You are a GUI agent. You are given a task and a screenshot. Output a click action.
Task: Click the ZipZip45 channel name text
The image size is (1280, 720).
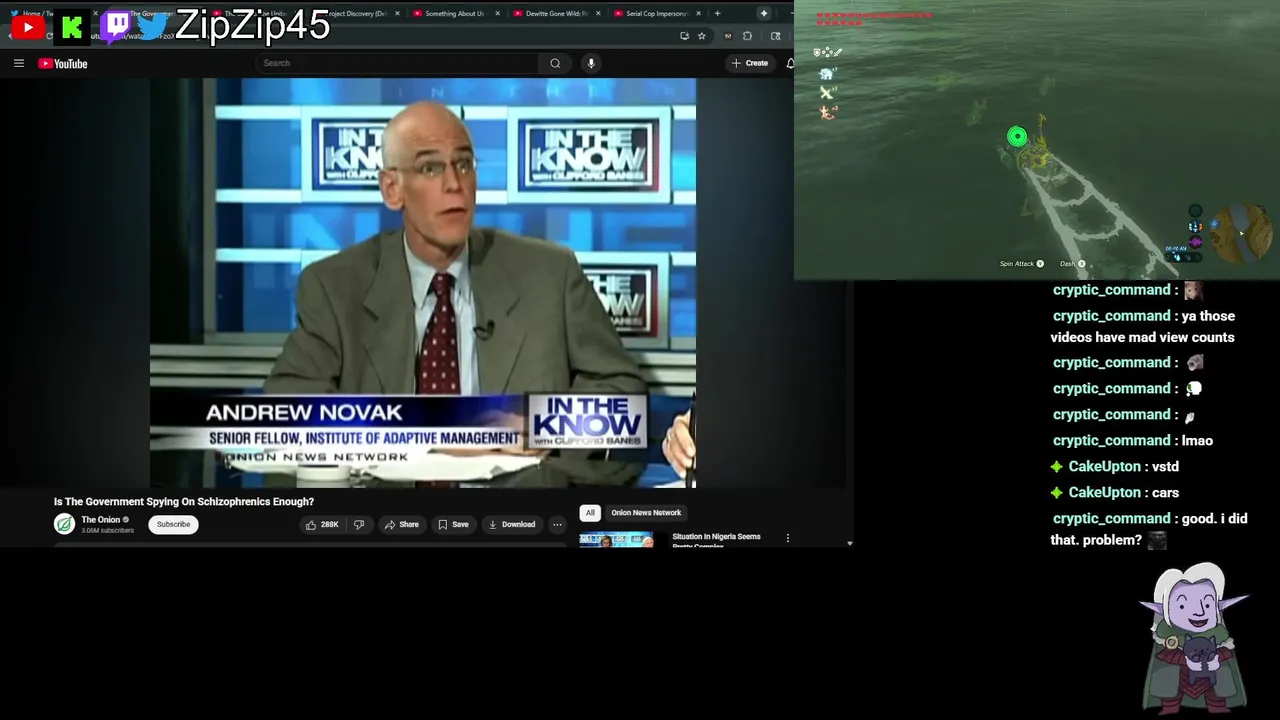click(252, 25)
